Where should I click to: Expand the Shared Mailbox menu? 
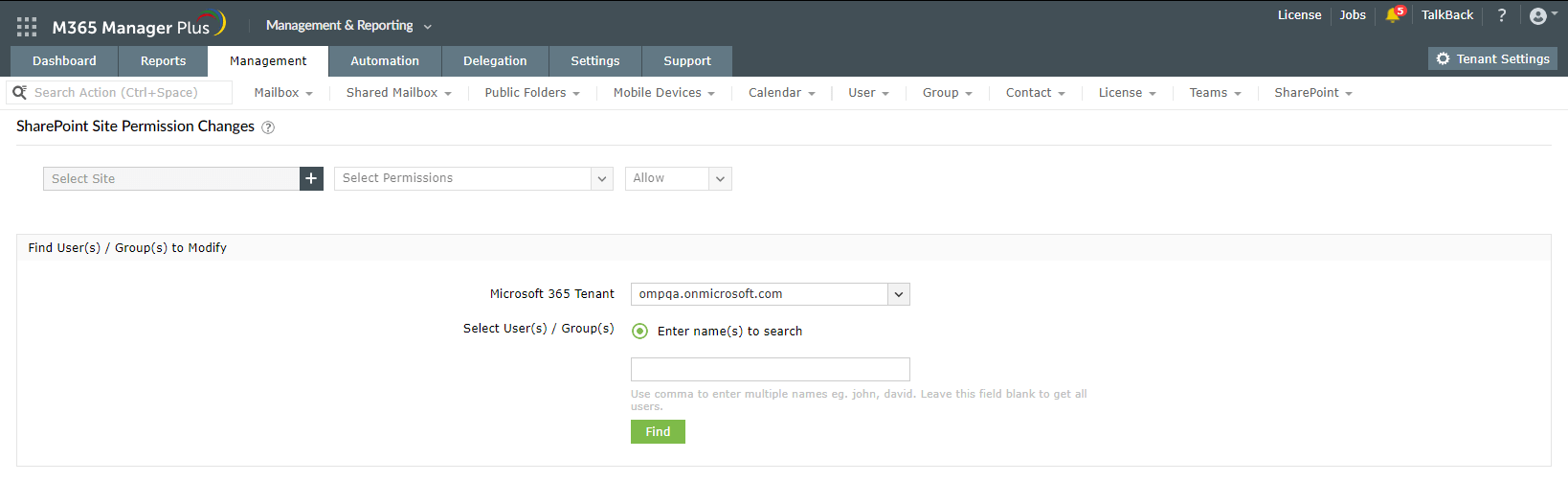[398, 93]
